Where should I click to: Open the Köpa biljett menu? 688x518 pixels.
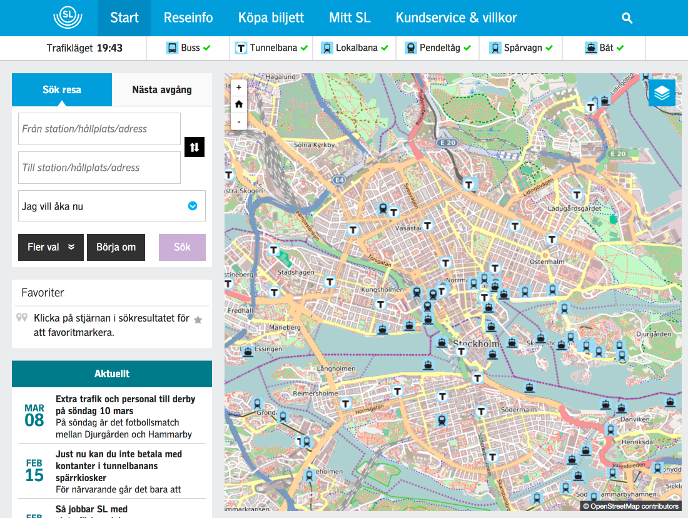point(271,18)
